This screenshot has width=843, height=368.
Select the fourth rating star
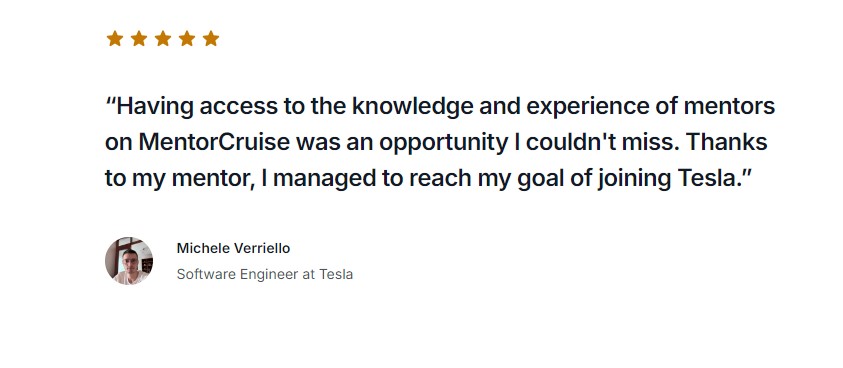pos(187,38)
